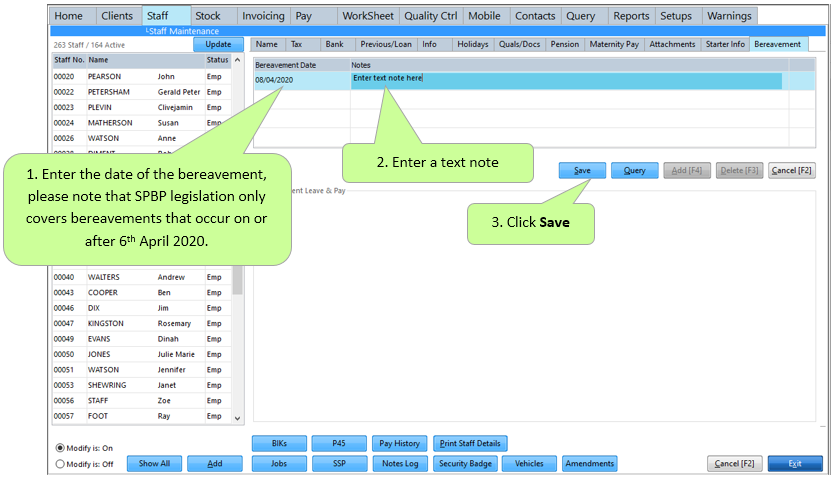Click the Save button
Screen dimensions: 834x479
(582, 171)
